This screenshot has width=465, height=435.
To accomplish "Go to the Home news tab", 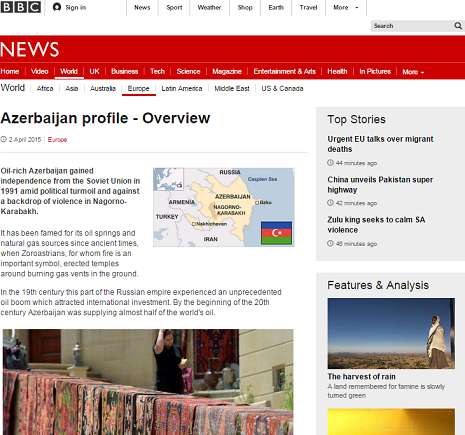I will pos(10,71).
